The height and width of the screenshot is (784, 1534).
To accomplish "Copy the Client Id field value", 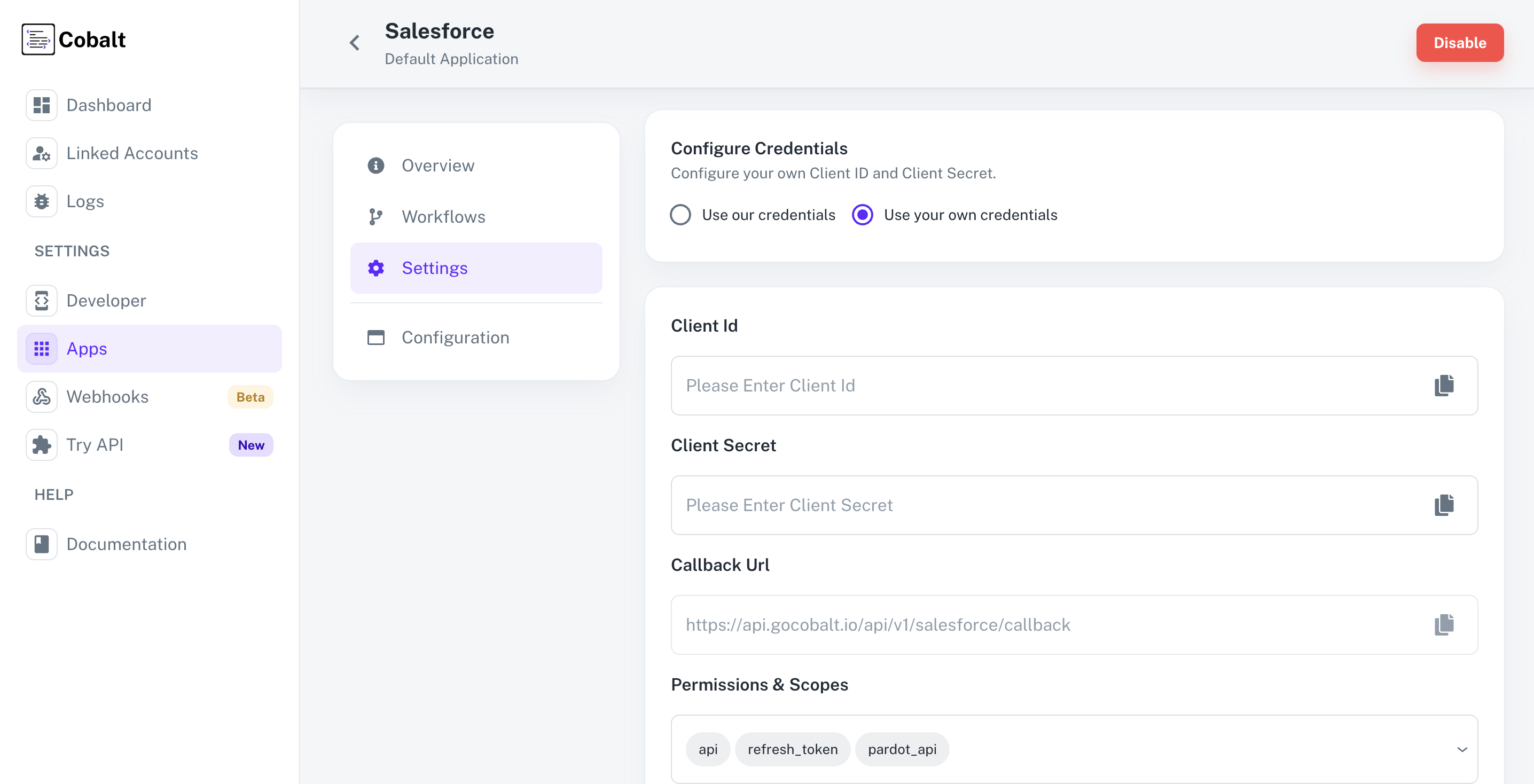I will point(1444,386).
